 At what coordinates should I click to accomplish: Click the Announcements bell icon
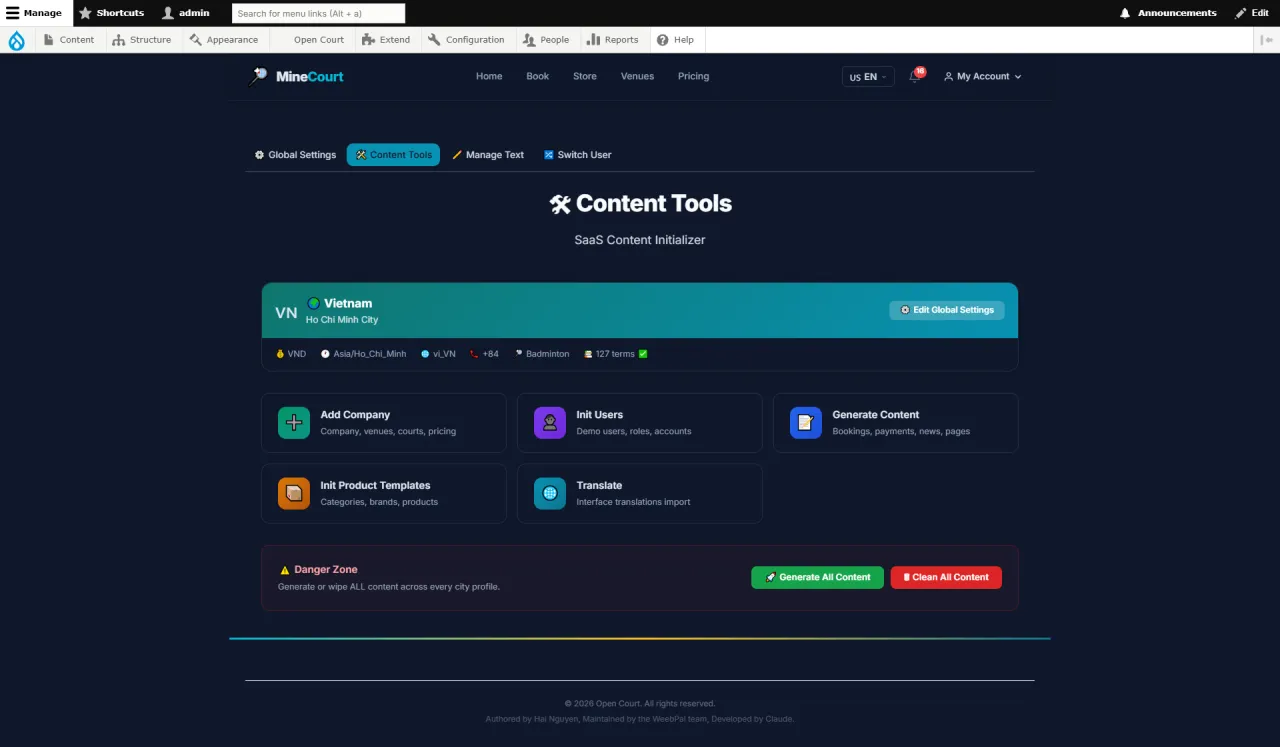click(1125, 13)
